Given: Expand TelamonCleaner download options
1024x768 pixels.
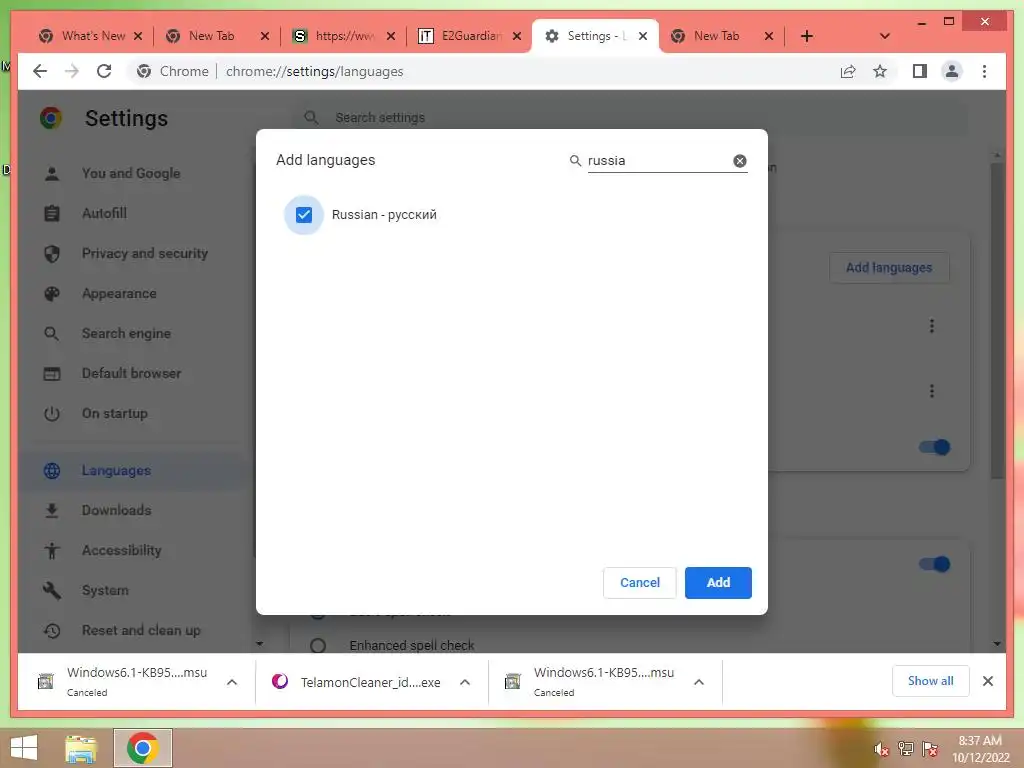Looking at the screenshot, I should pyautogui.click(x=465, y=682).
